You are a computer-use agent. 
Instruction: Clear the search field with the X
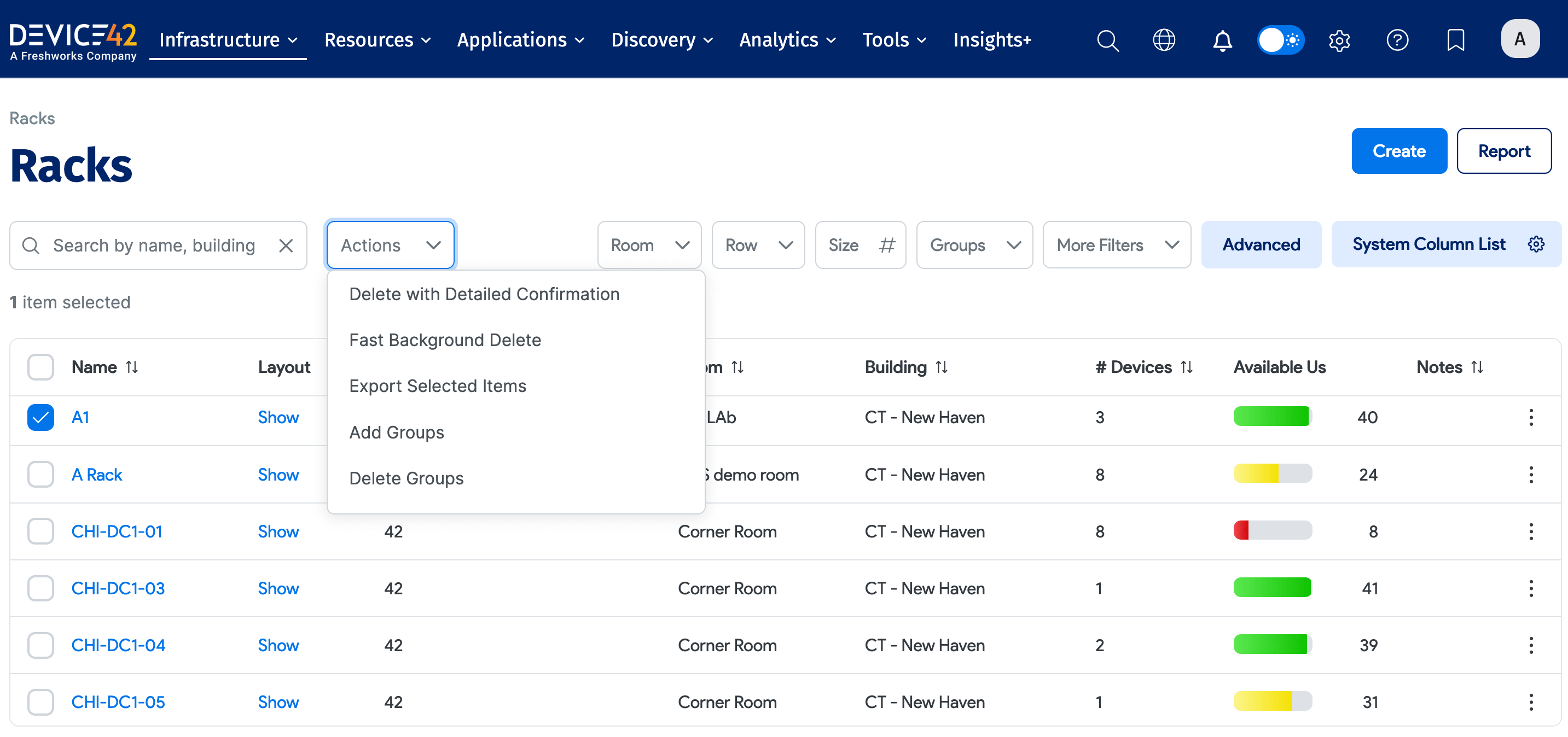[286, 245]
